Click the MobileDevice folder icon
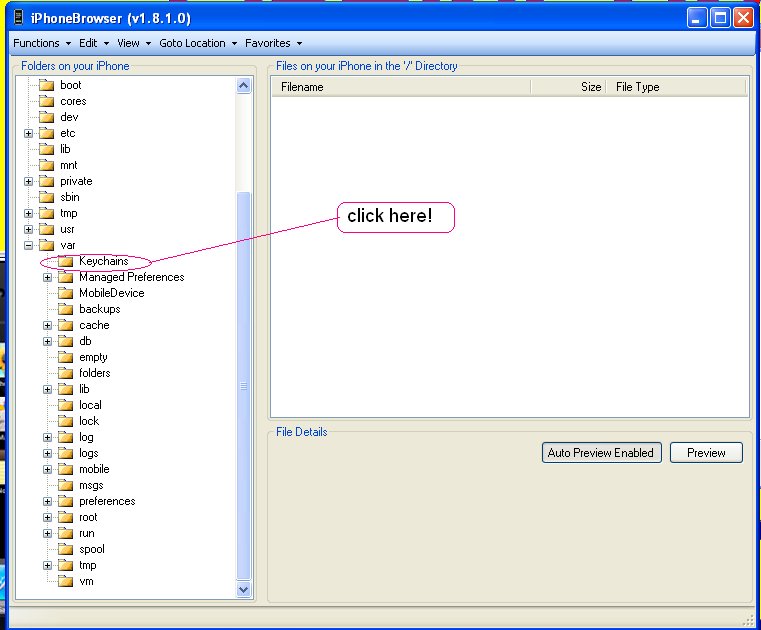This screenshot has height=630, width=761. (x=66, y=294)
